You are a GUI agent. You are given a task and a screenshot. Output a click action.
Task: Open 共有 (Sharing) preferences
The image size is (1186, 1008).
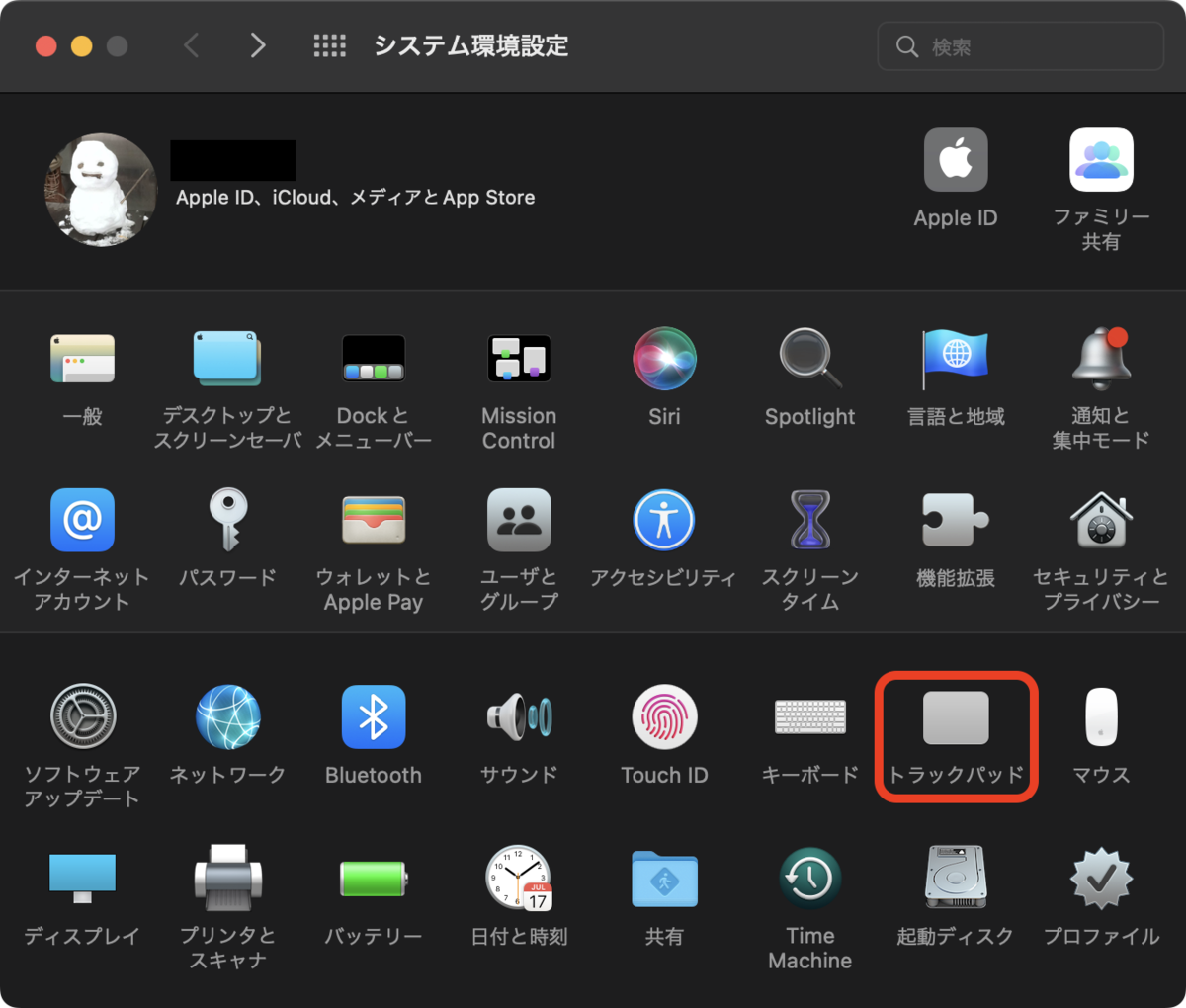[664, 879]
